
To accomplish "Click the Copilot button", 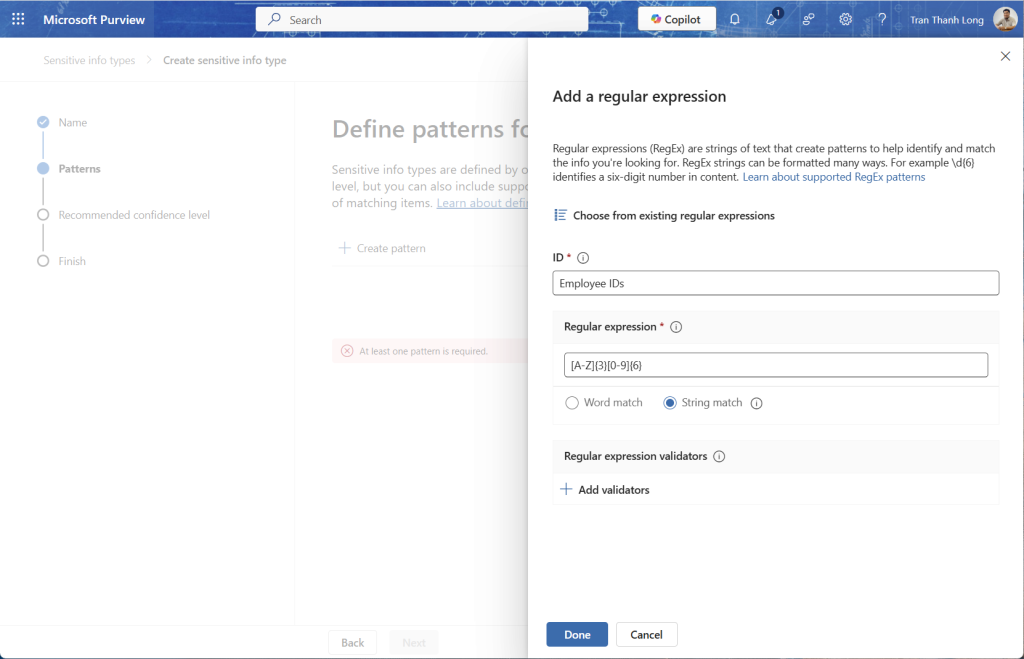I will tap(676, 19).
